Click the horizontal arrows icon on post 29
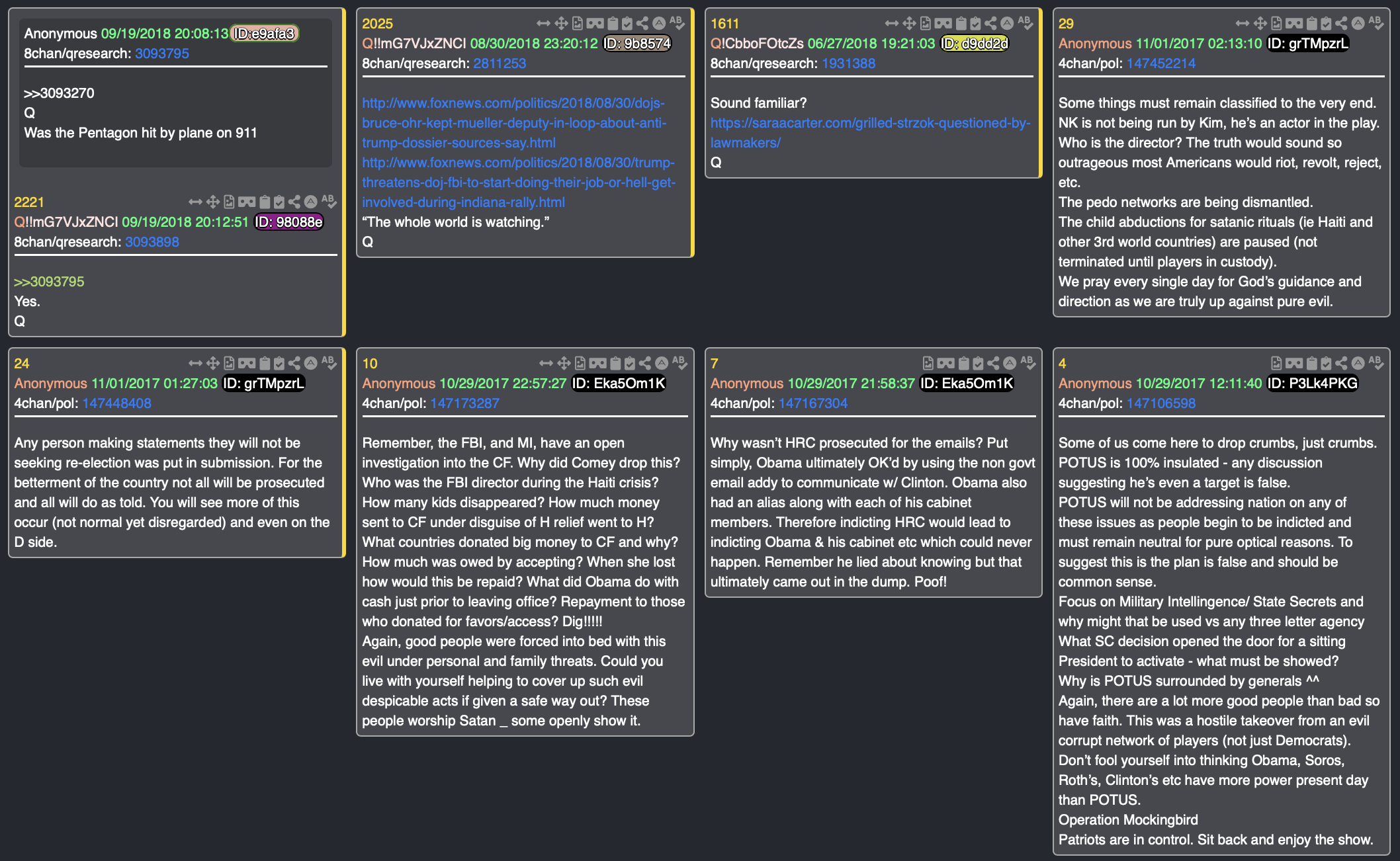 click(1243, 23)
